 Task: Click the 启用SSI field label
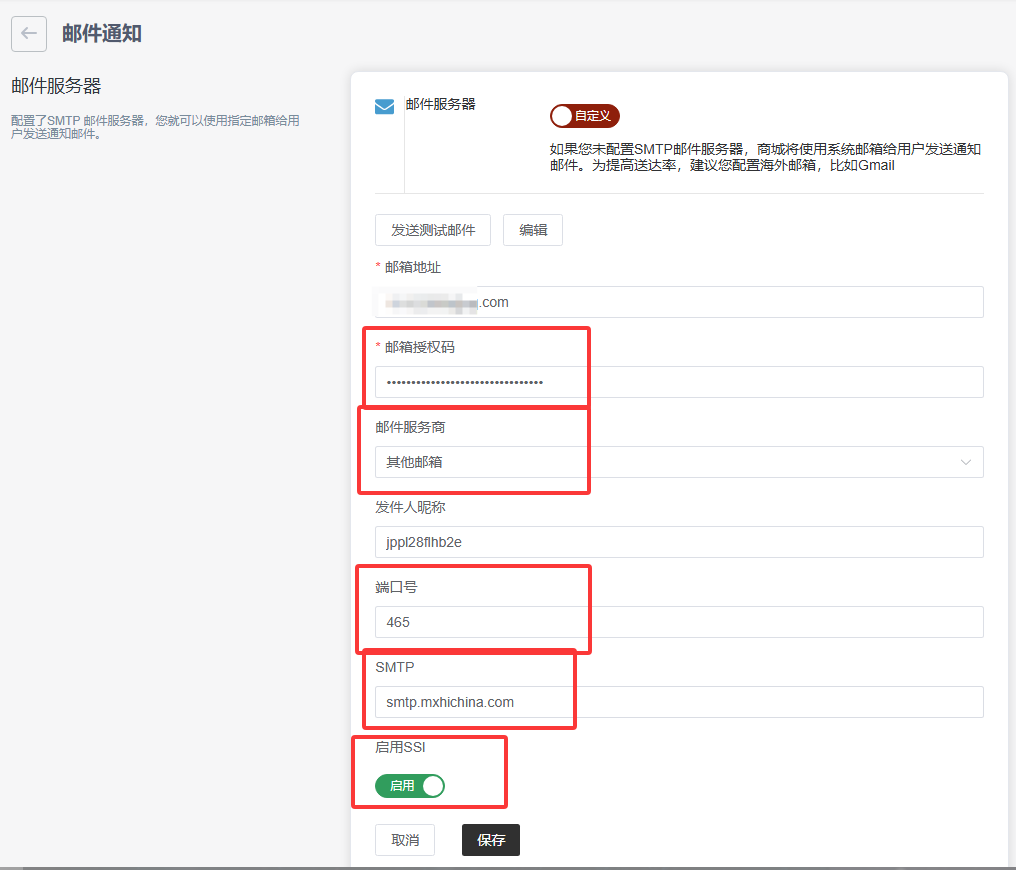pyautogui.click(x=401, y=747)
